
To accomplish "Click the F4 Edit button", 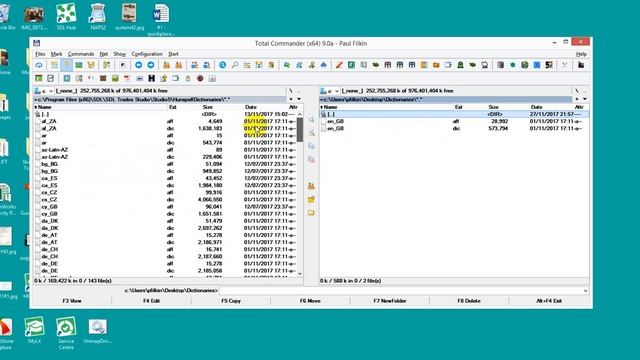I will 151,301.
